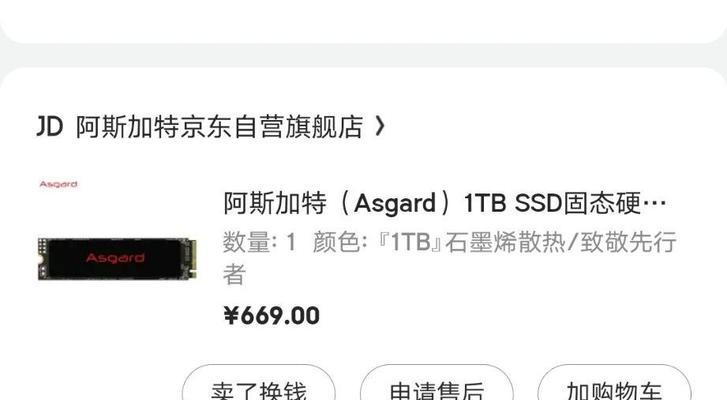Open product title 阿斯加特 1TB SSD固态硬
The width and height of the screenshot is (727, 400).
click(x=445, y=203)
